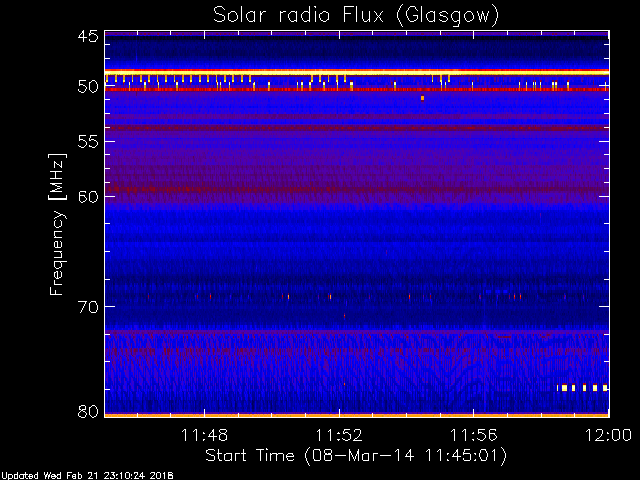
Task: Click the 'Frequency [MHz]' axis label
Action: click(x=57, y=224)
